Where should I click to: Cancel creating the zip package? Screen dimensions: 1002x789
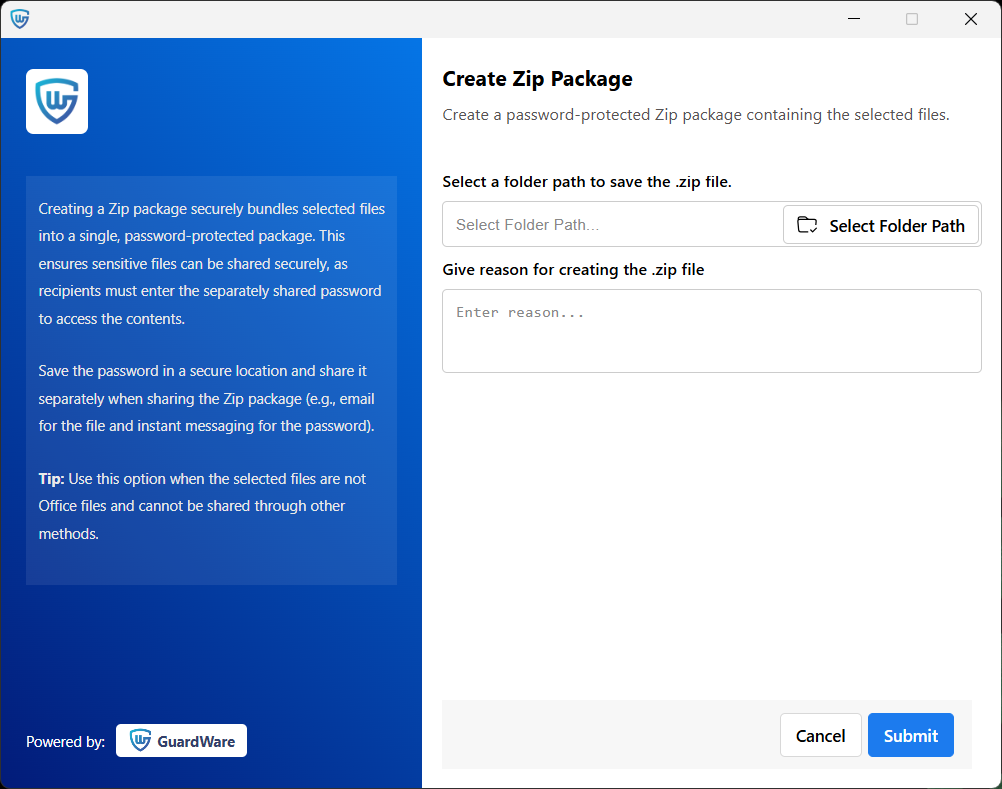coord(820,735)
